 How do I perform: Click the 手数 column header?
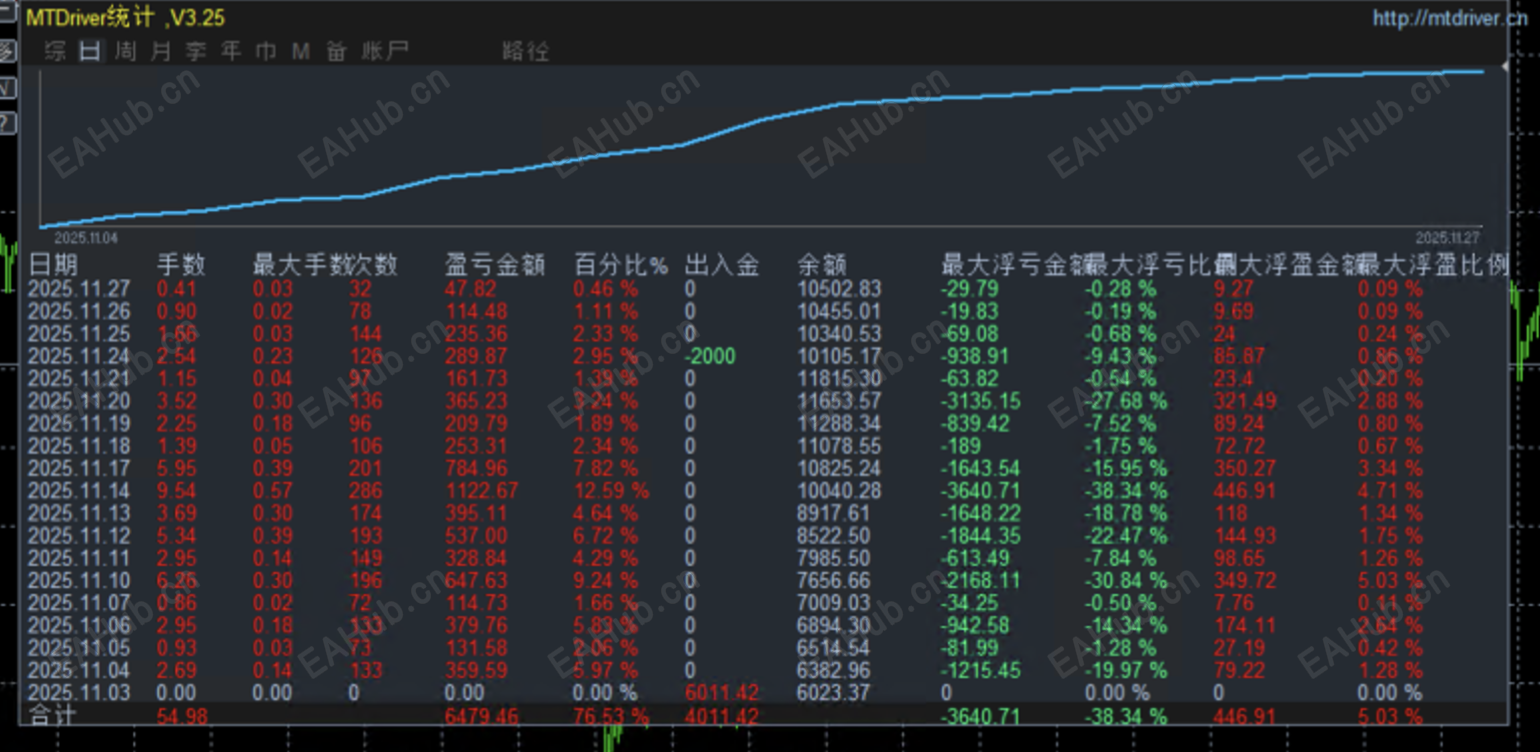181,265
